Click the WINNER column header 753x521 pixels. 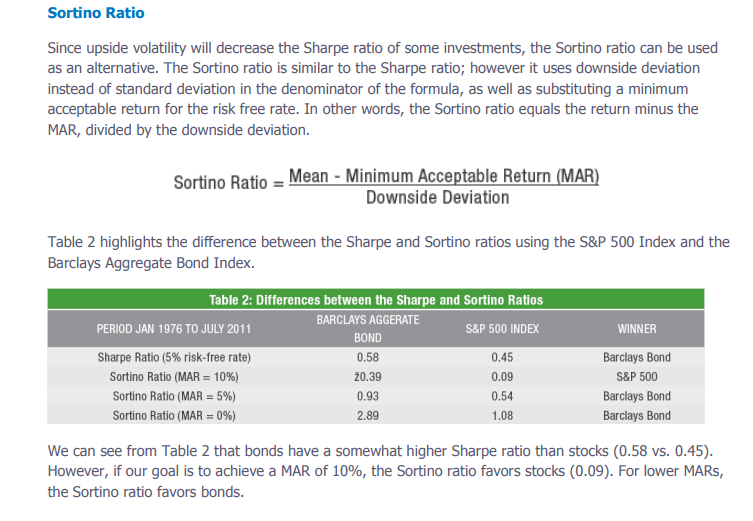637,328
